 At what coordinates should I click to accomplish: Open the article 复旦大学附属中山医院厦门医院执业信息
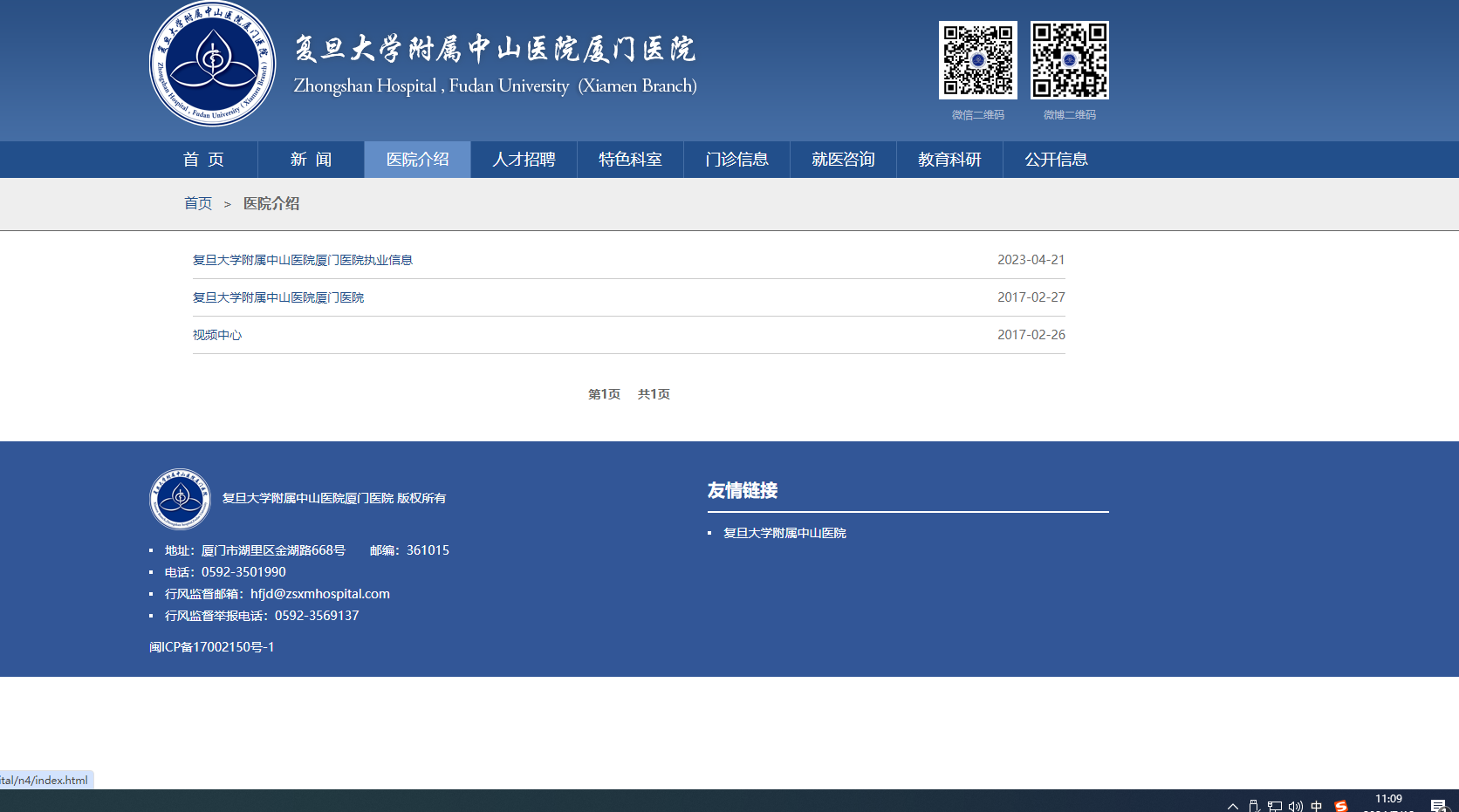303,260
